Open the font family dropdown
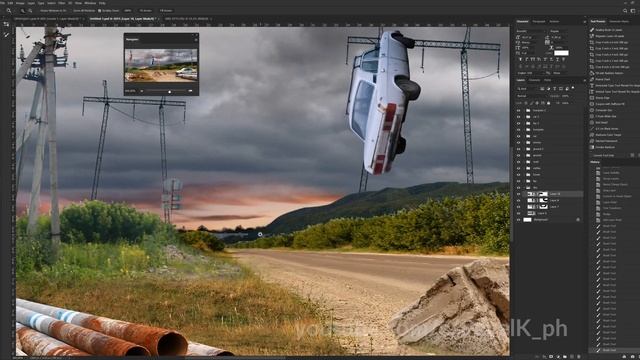 [530, 31]
